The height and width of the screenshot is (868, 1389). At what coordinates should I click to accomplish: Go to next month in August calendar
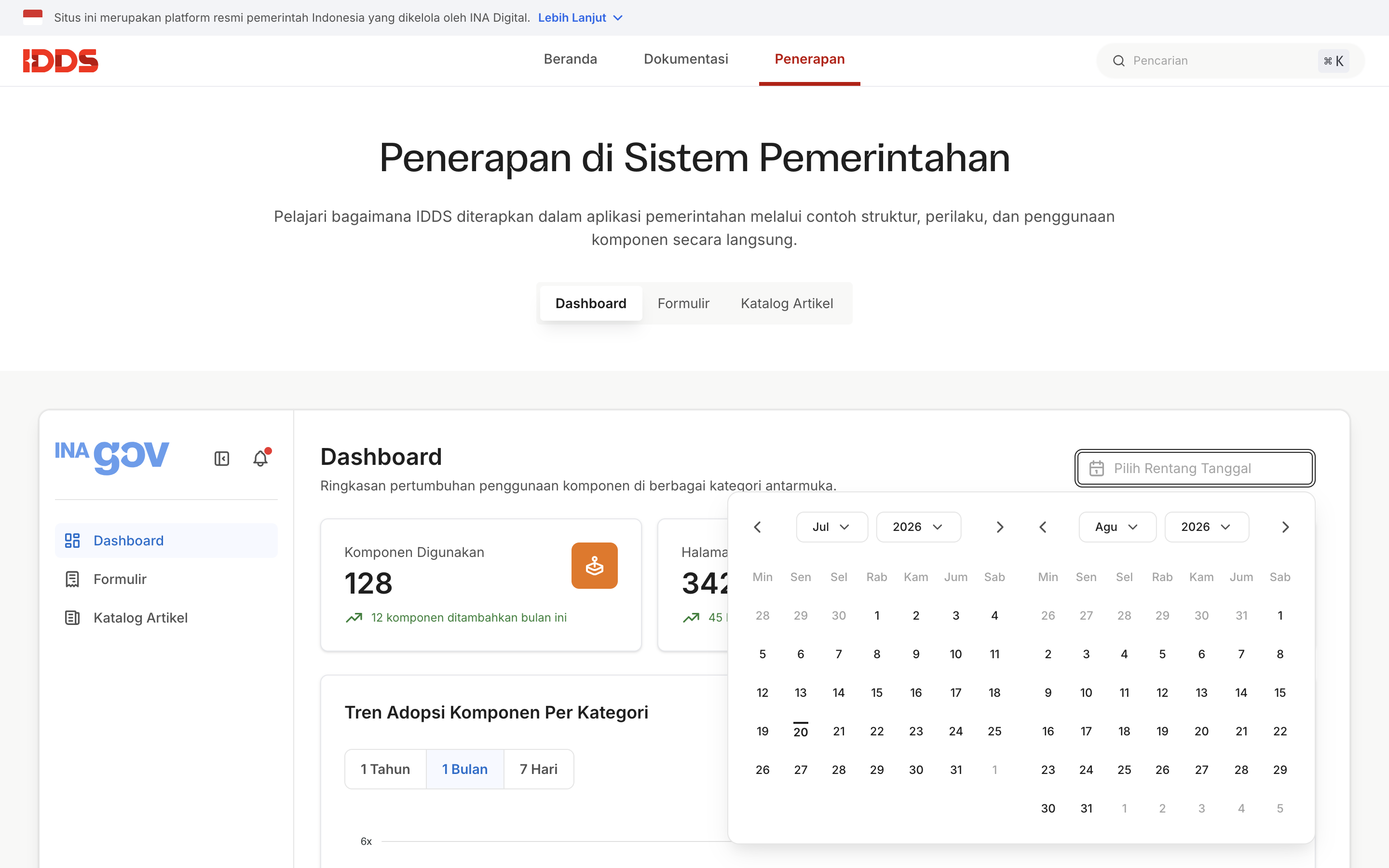(x=1285, y=527)
